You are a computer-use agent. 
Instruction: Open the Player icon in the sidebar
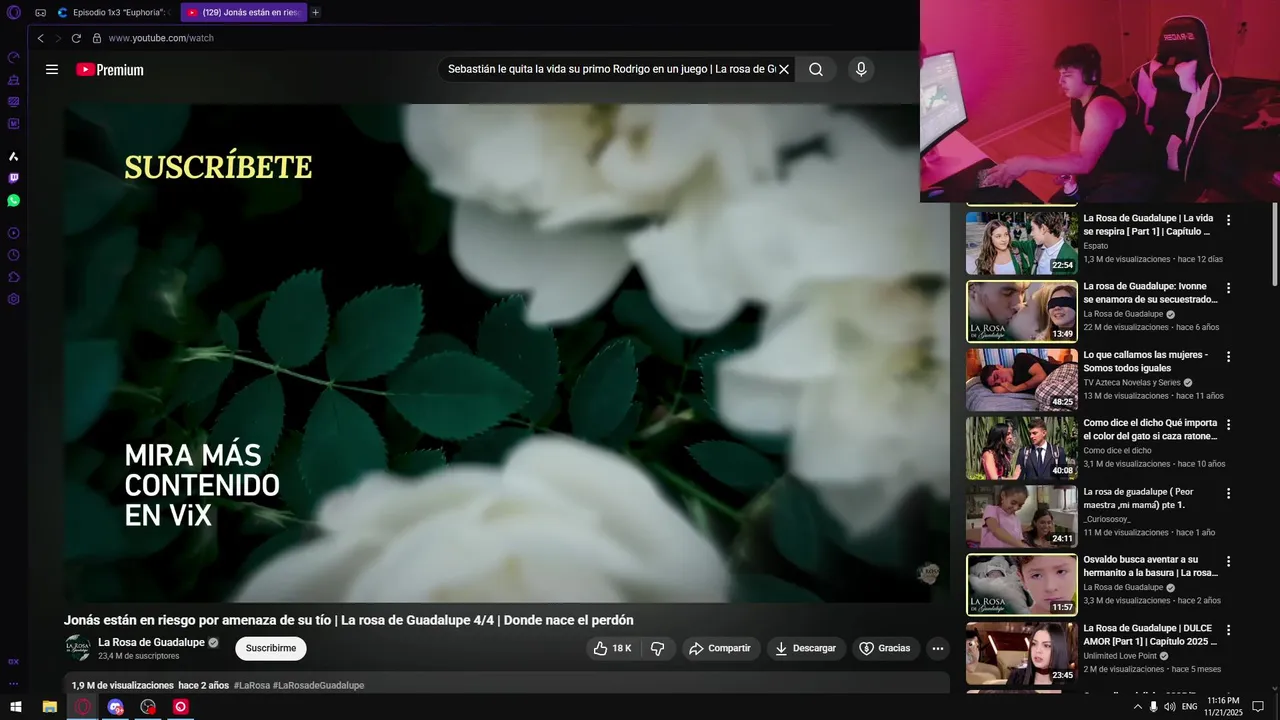click(x=14, y=233)
